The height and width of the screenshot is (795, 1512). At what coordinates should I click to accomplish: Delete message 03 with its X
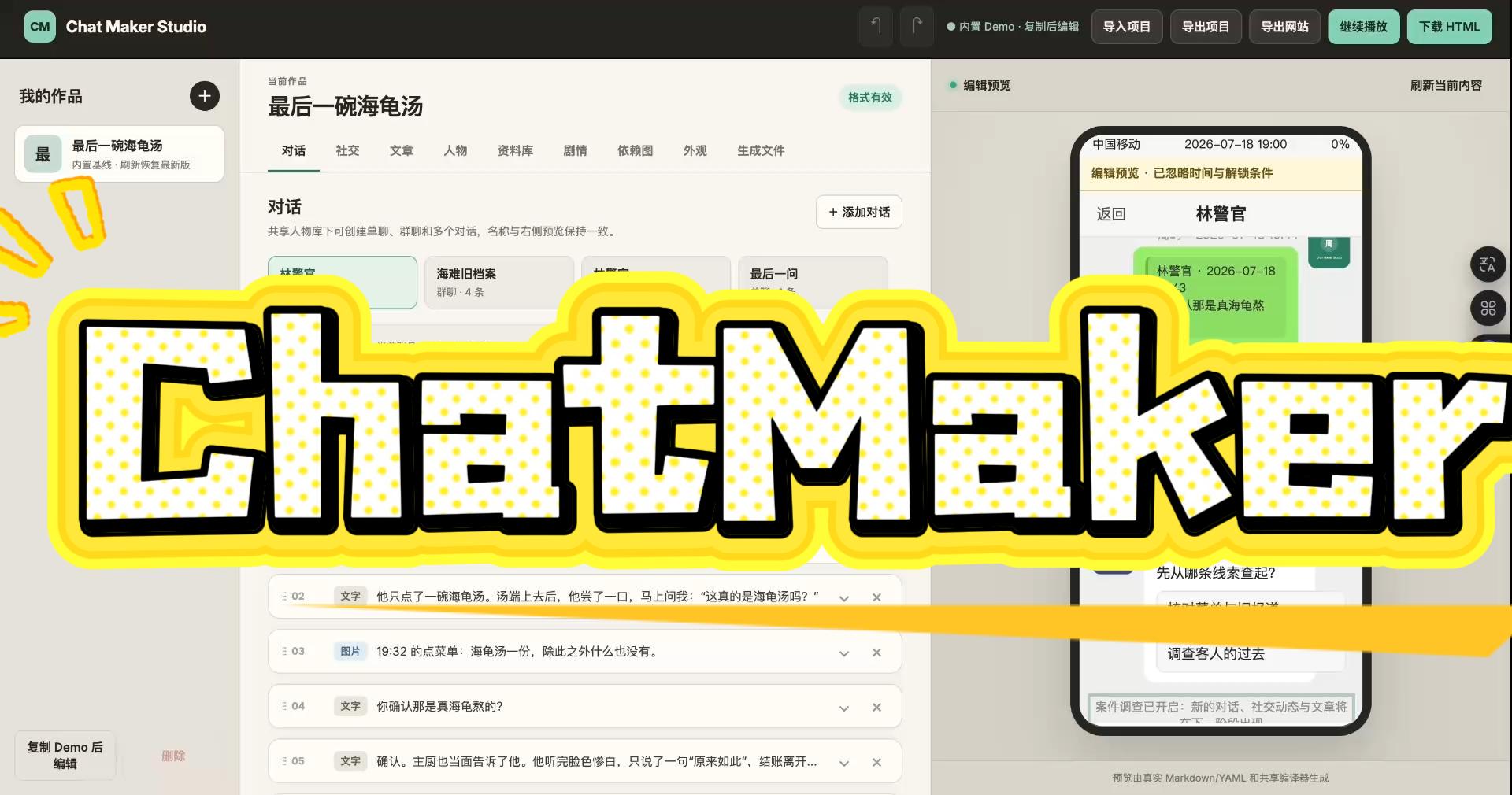click(876, 653)
